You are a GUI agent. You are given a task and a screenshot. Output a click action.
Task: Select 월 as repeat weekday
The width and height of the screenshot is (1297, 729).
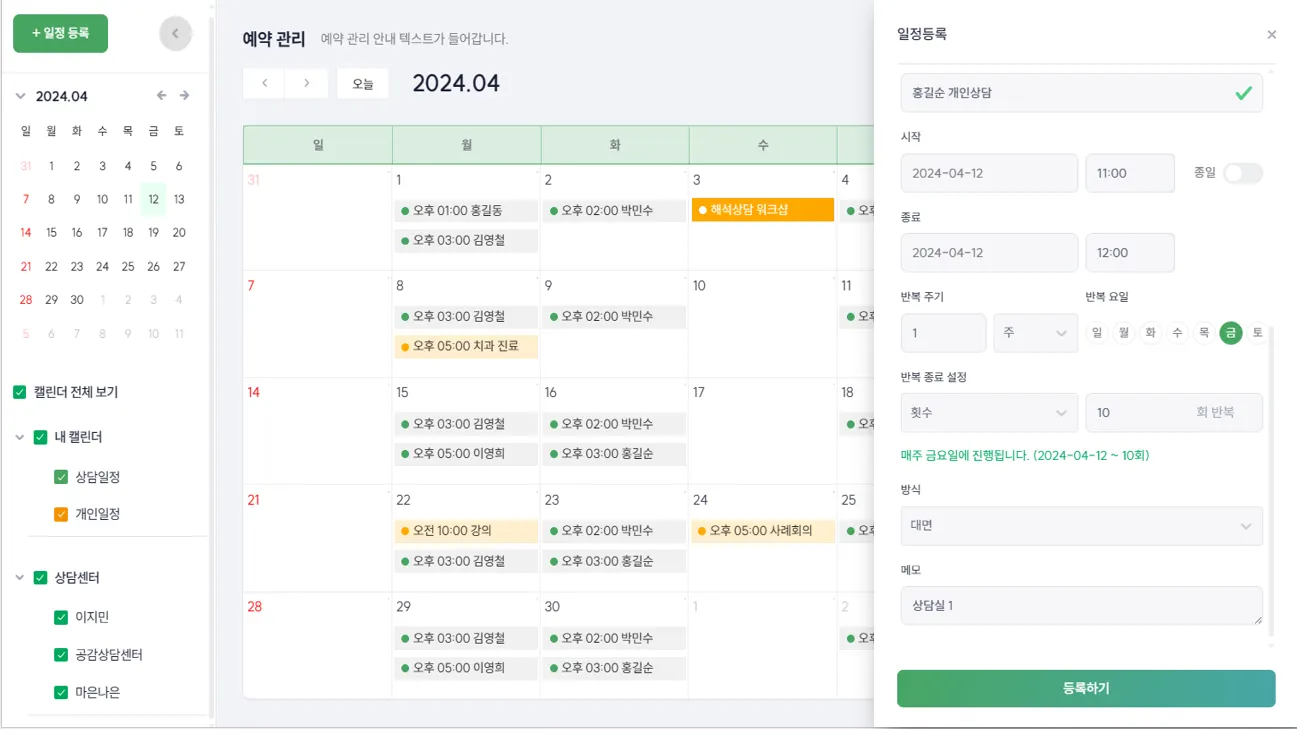pos(1124,333)
